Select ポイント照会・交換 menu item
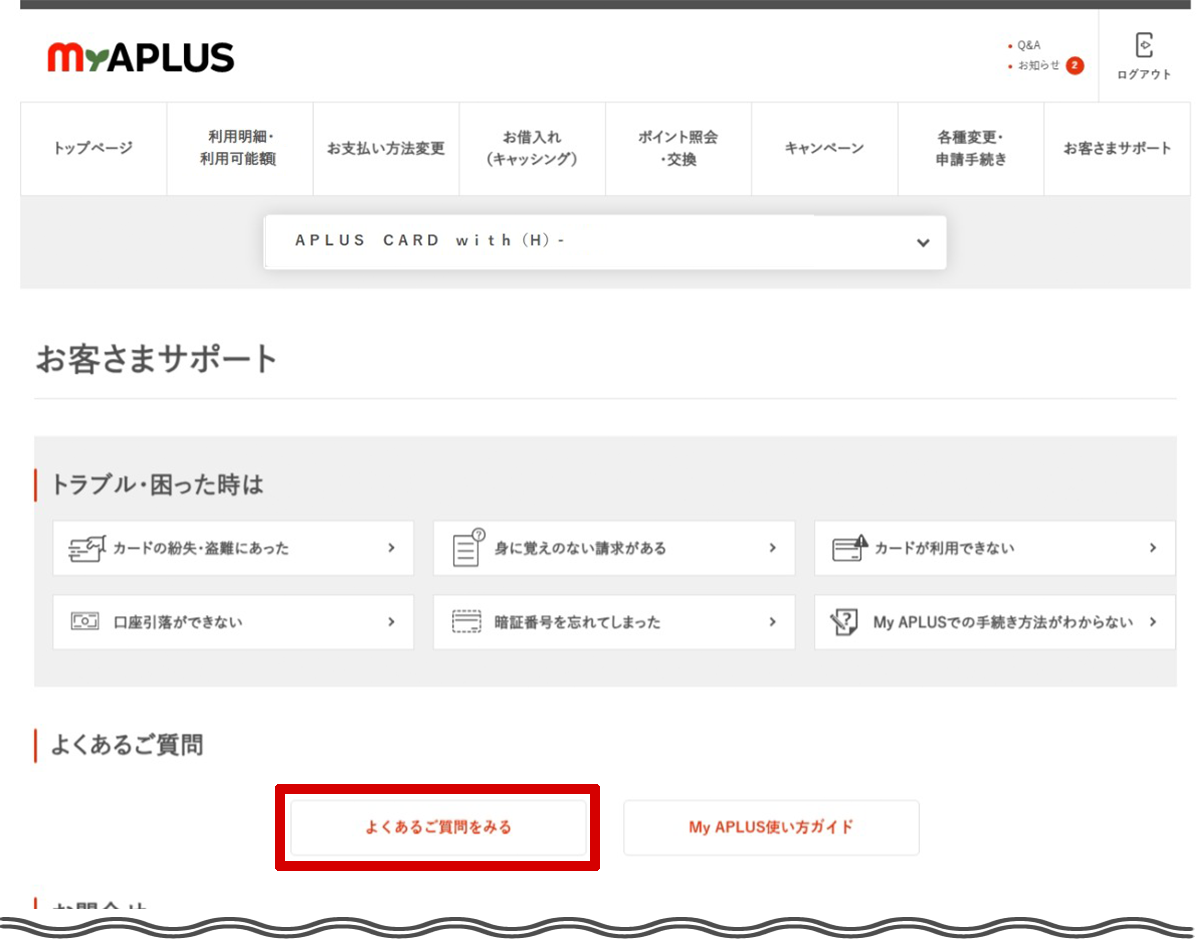The image size is (1197, 950). click(x=678, y=148)
